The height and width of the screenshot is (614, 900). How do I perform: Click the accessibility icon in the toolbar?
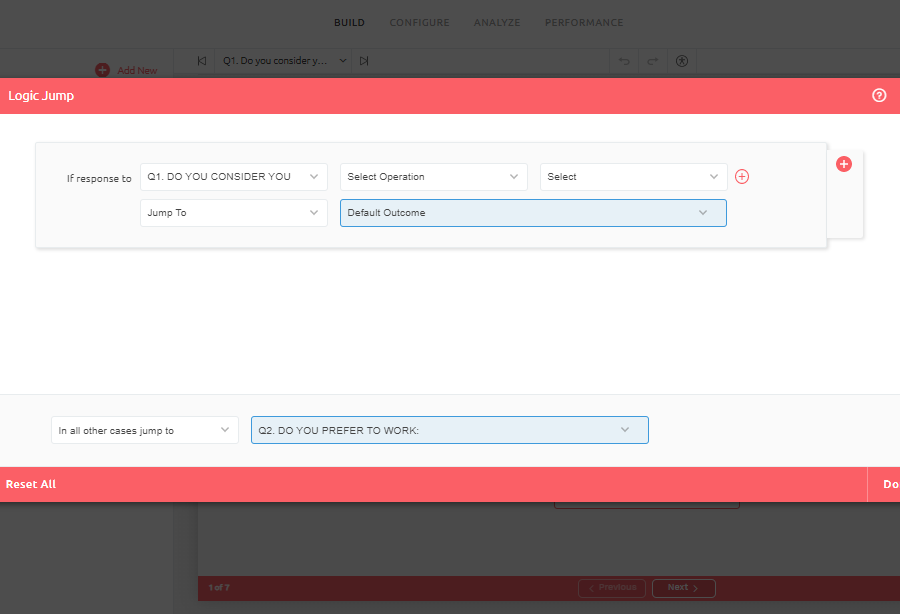pyautogui.click(x=682, y=61)
